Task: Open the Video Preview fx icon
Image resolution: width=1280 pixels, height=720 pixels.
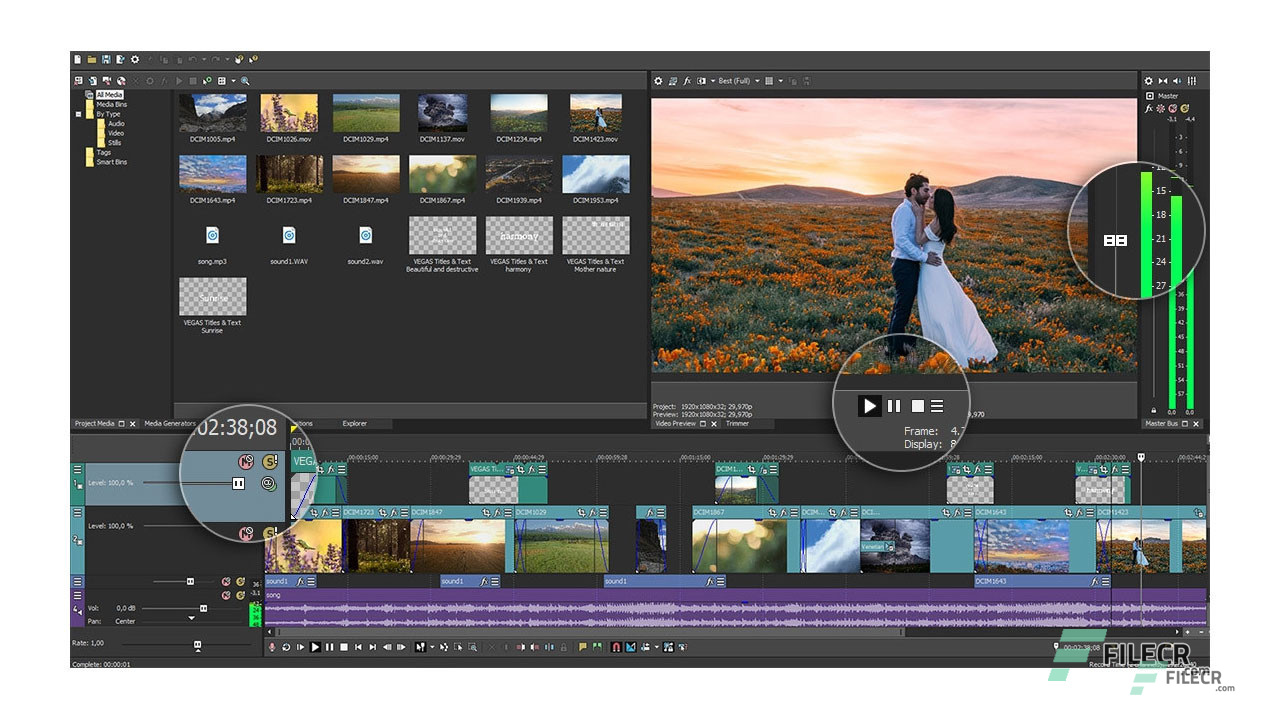Action: (x=687, y=81)
